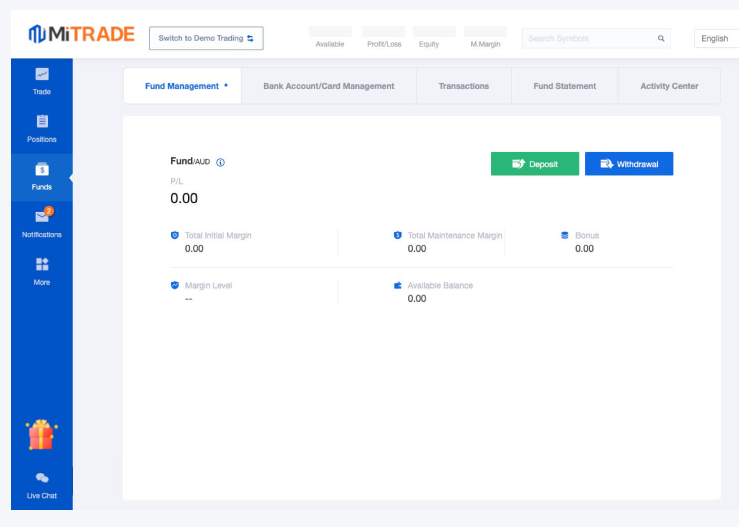This screenshot has width=739, height=527.
Task: Click the MiTRADE logo
Action: click(81, 35)
